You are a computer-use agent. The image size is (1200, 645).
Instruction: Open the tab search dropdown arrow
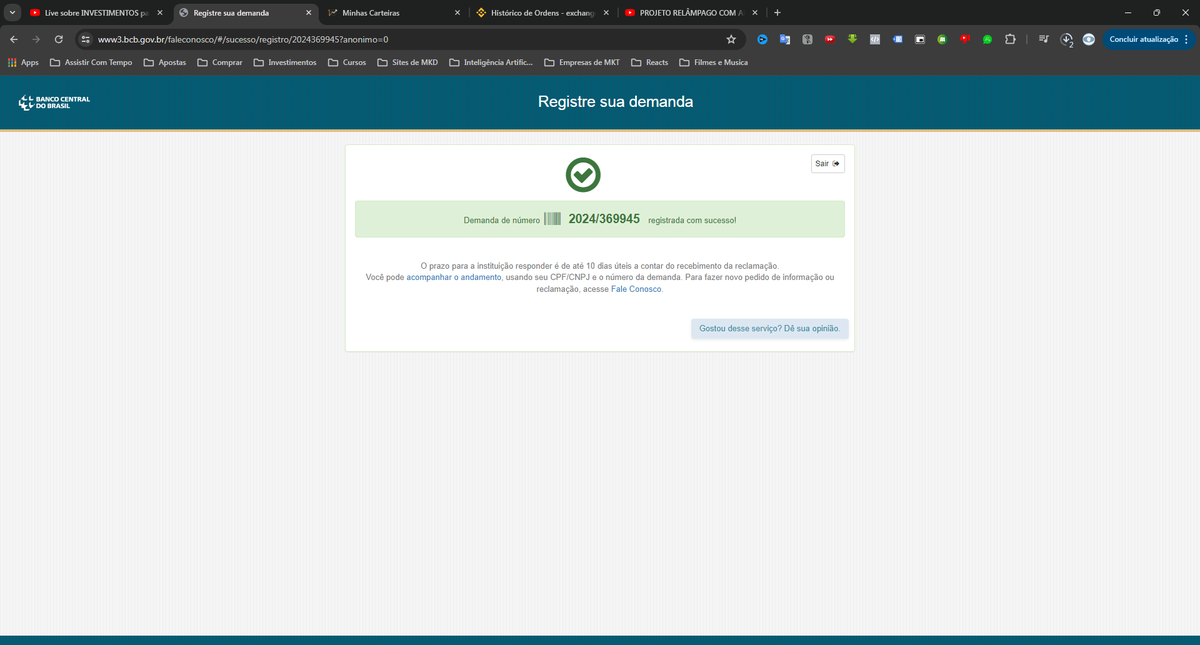tap(11, 13)
